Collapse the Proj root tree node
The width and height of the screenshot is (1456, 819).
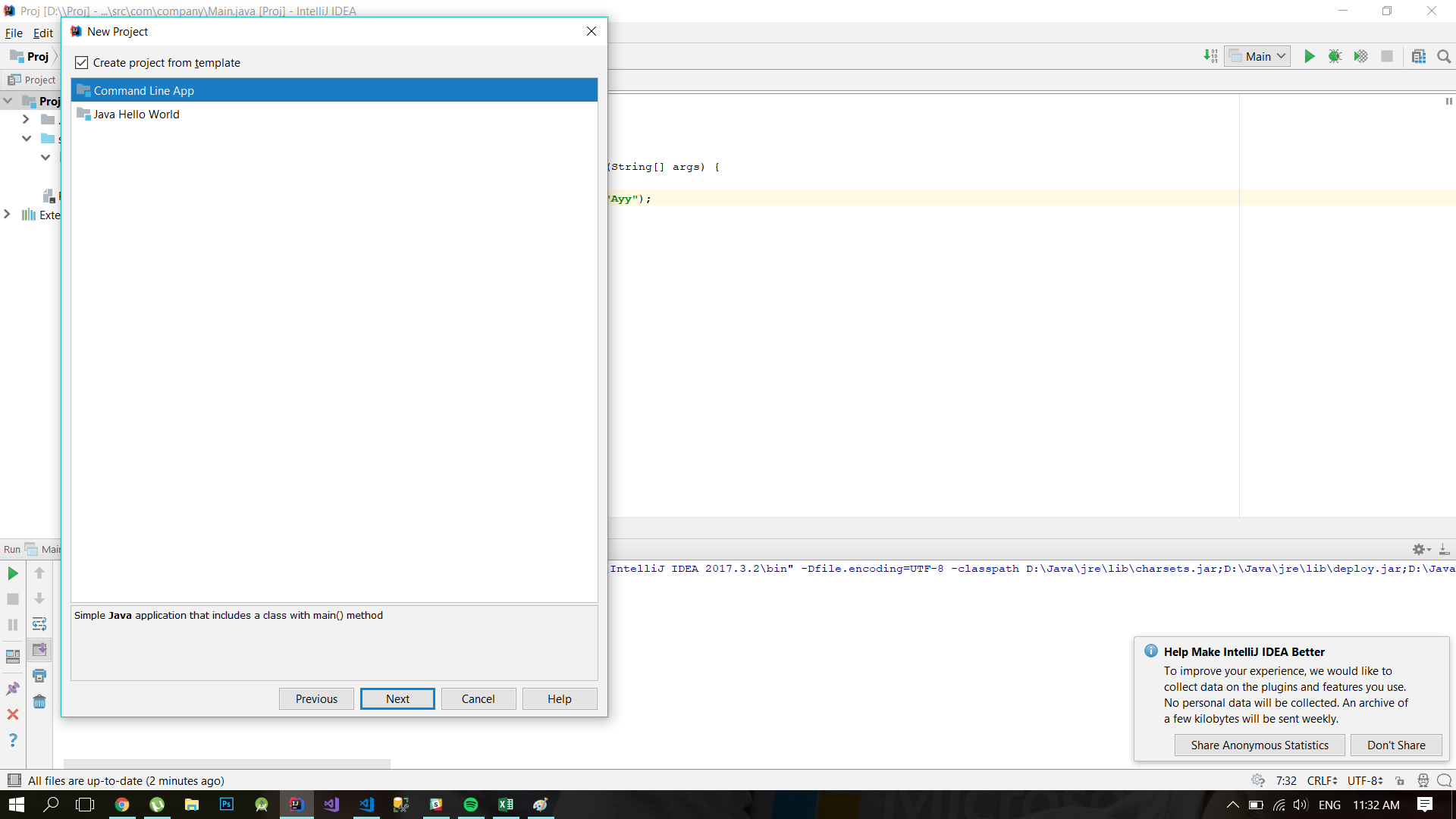click(x=8, y=100)
